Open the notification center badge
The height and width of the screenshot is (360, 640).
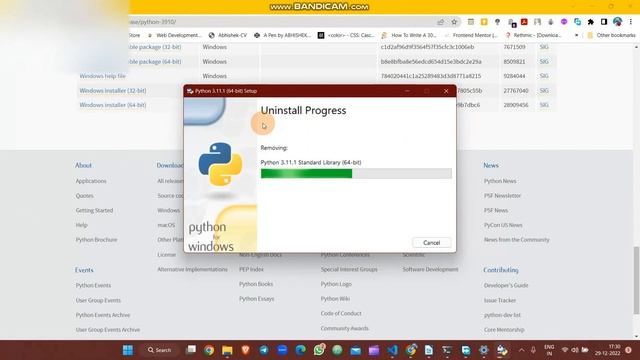(x=629, y=350)
